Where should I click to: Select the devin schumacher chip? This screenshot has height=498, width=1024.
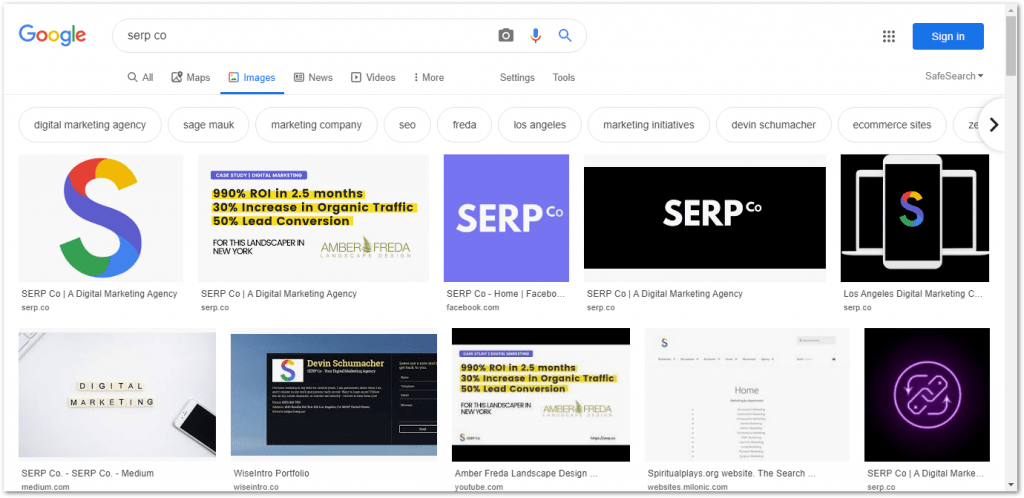[x=774, y=125]
